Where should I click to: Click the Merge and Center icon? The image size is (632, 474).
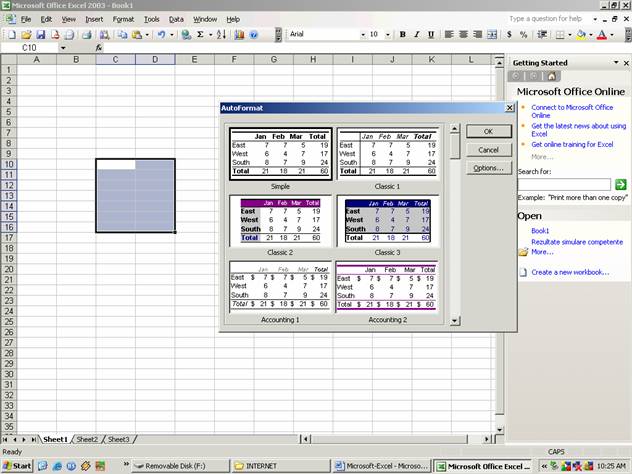point(492,35)
